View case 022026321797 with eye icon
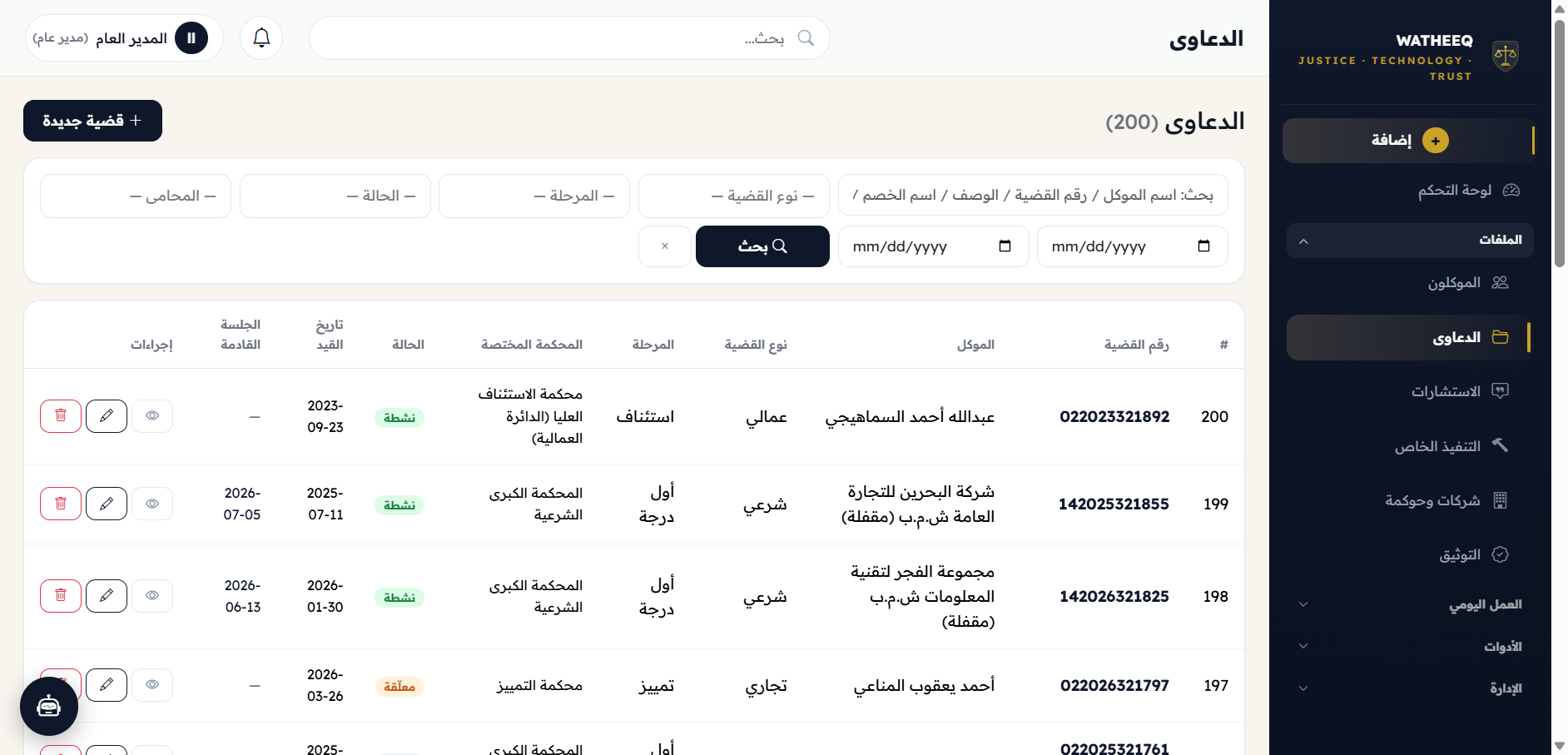Image resolution: width=1568 pixels, height=755 pixels. (x=152, y=685)
